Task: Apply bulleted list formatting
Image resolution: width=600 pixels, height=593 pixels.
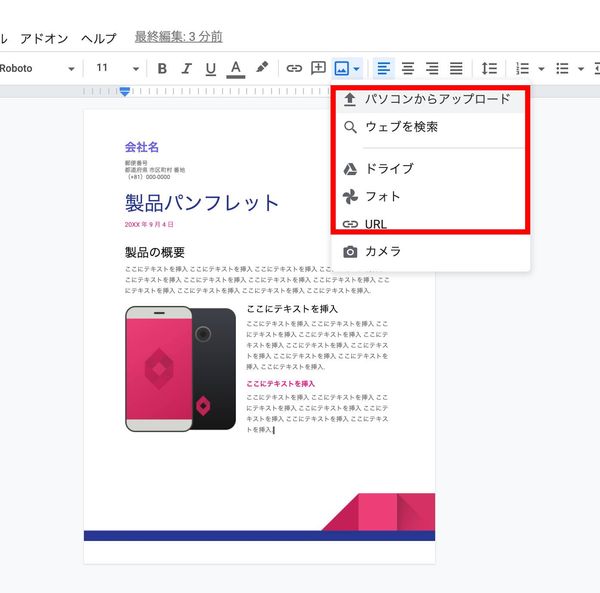Action: coord(562,68)
